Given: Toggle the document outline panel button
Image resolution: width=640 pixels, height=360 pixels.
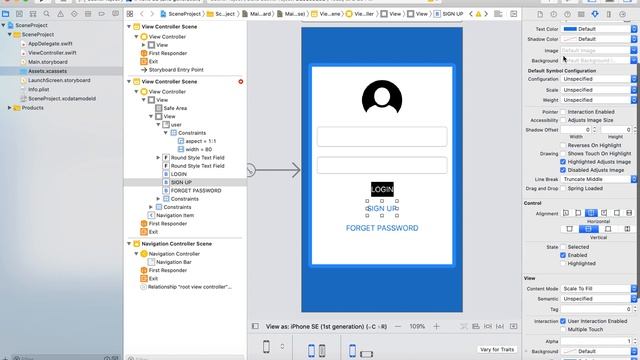Looking at the screenshot, I should point(255,326).
